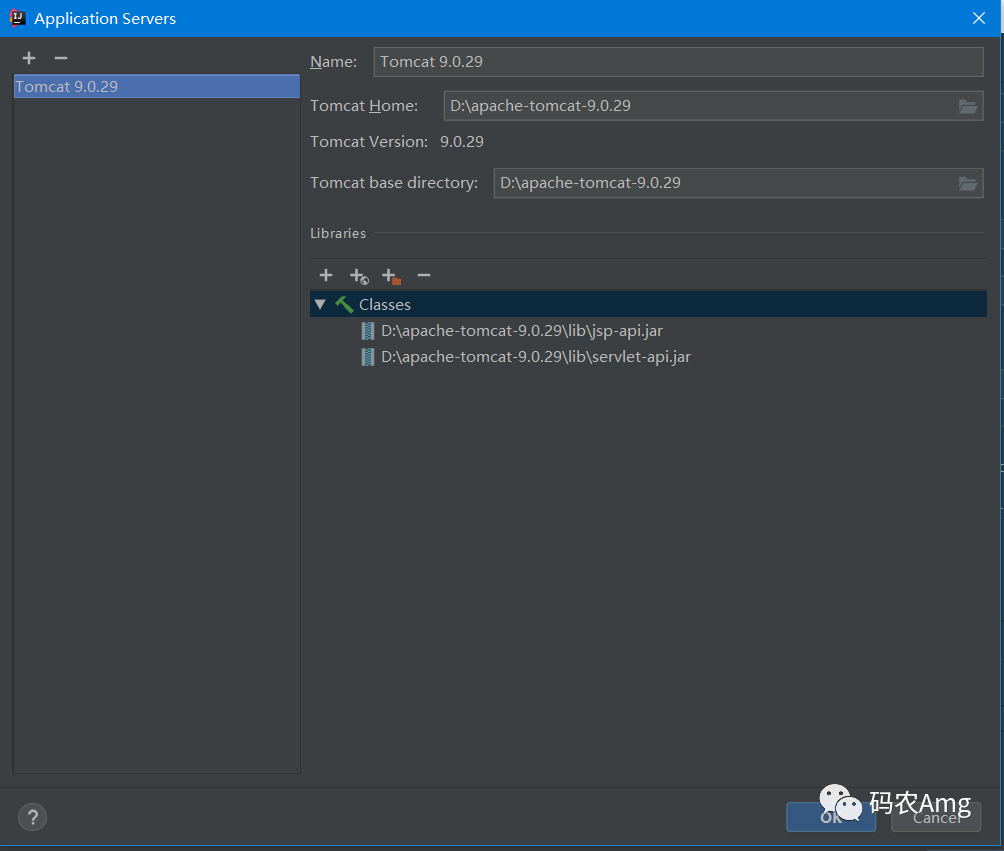Add library by URL icon
This screenshot has height=851, width=1004.
(359, 276)
